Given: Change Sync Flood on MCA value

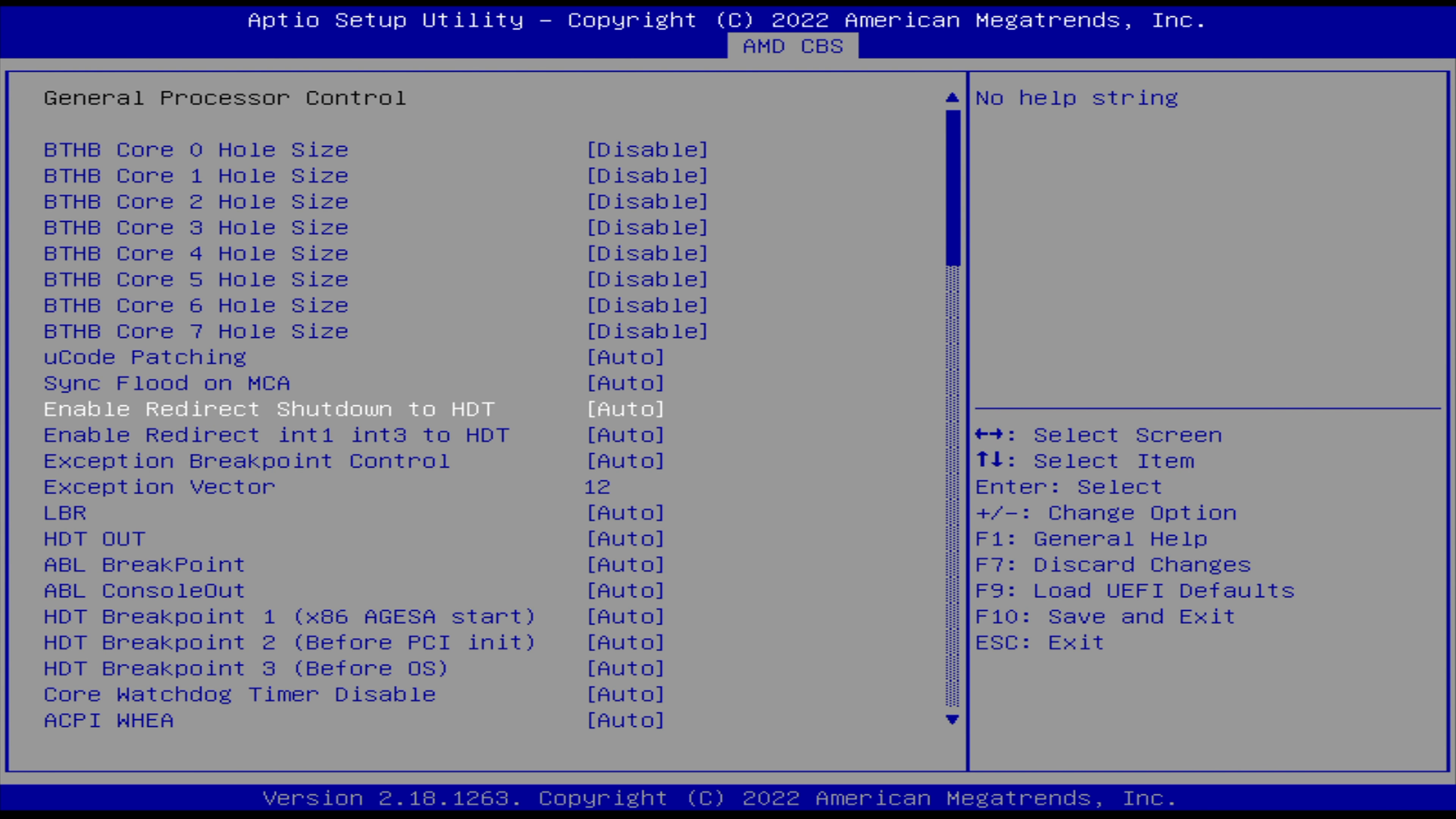Looking at the screenshot, I should [625, 384].
